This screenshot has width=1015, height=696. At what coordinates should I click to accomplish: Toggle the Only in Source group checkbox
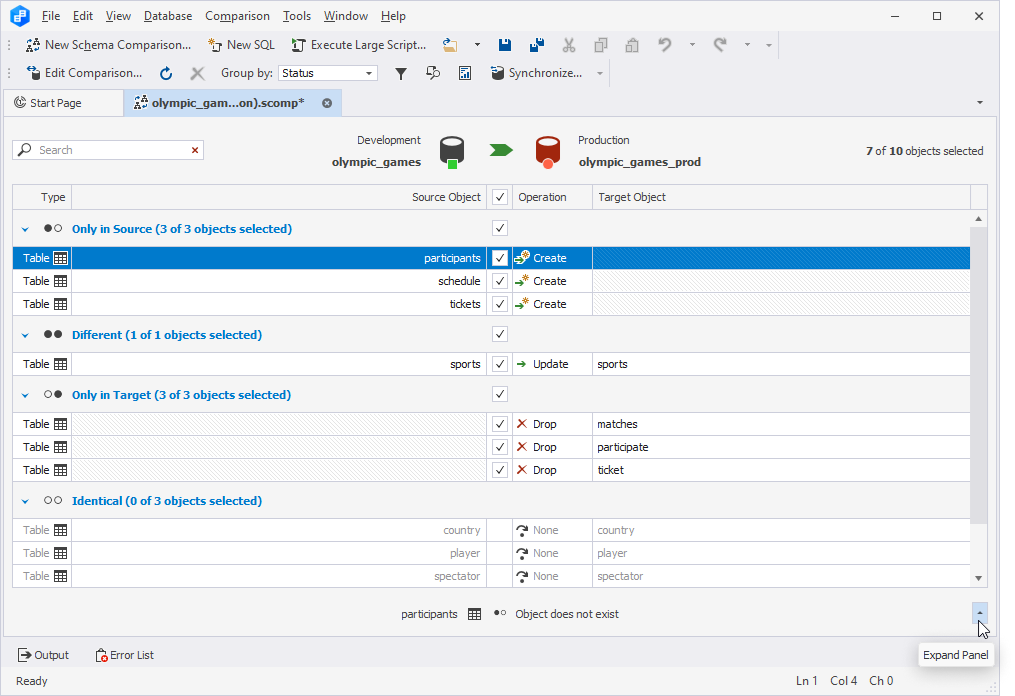500,229
